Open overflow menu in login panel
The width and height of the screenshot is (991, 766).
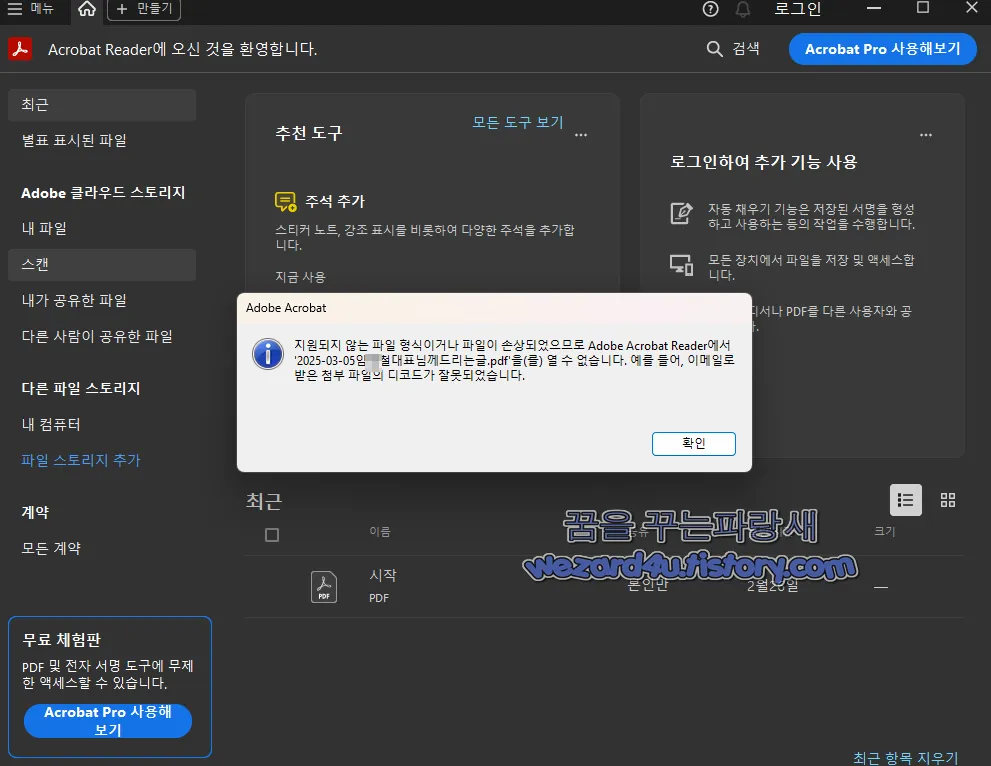pyautogui.click(x=925, y=134)
